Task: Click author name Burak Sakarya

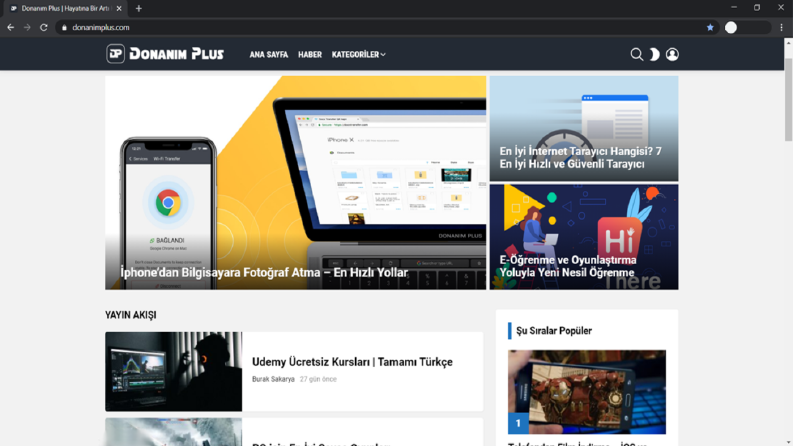Action: pyautogui.click(x=273, y=379)
